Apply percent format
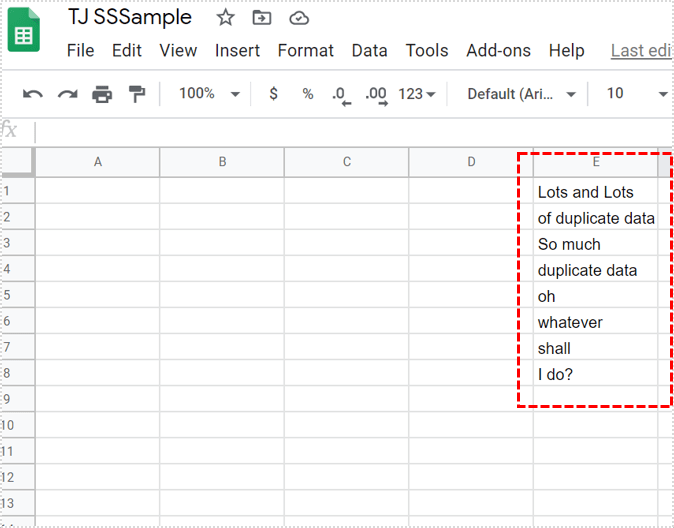Image resolution: width=674 pixels, height=528 pixels. pyautogui.click(x=308, y=94)
